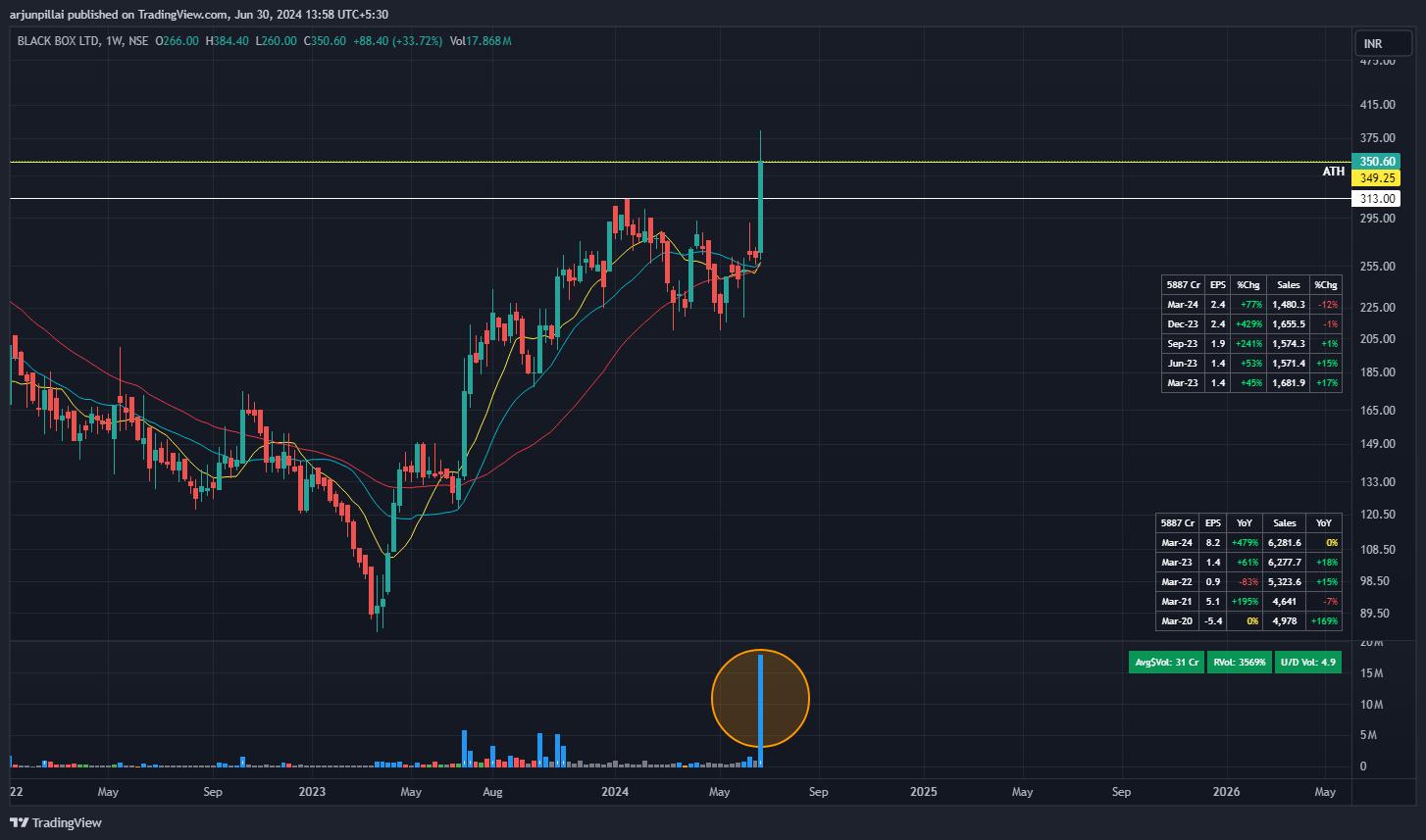Click the 313.00 horizontal line price label
The height and width of the screenshot is (840, 1426).
(1378, 199)
